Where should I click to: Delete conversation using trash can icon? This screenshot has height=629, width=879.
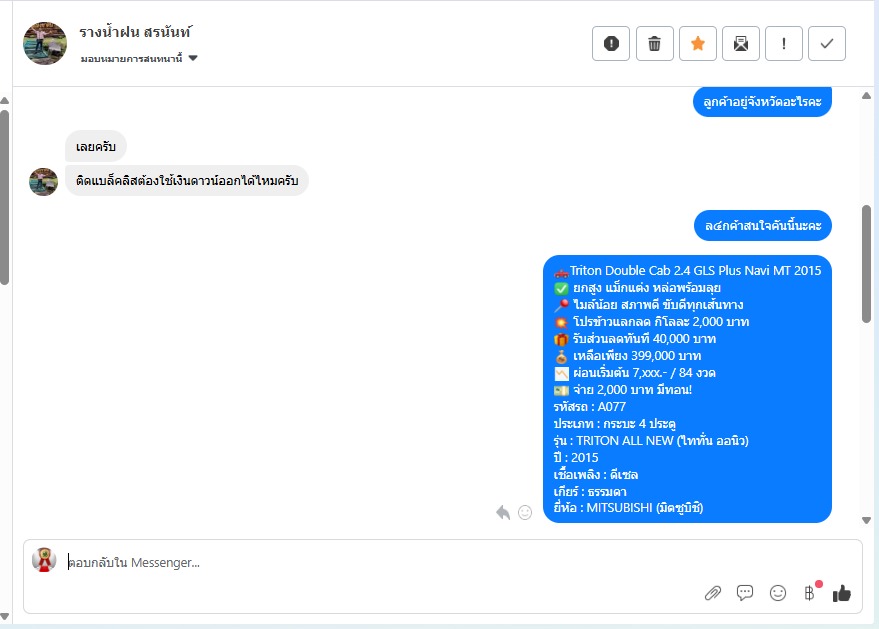[654, 43]
